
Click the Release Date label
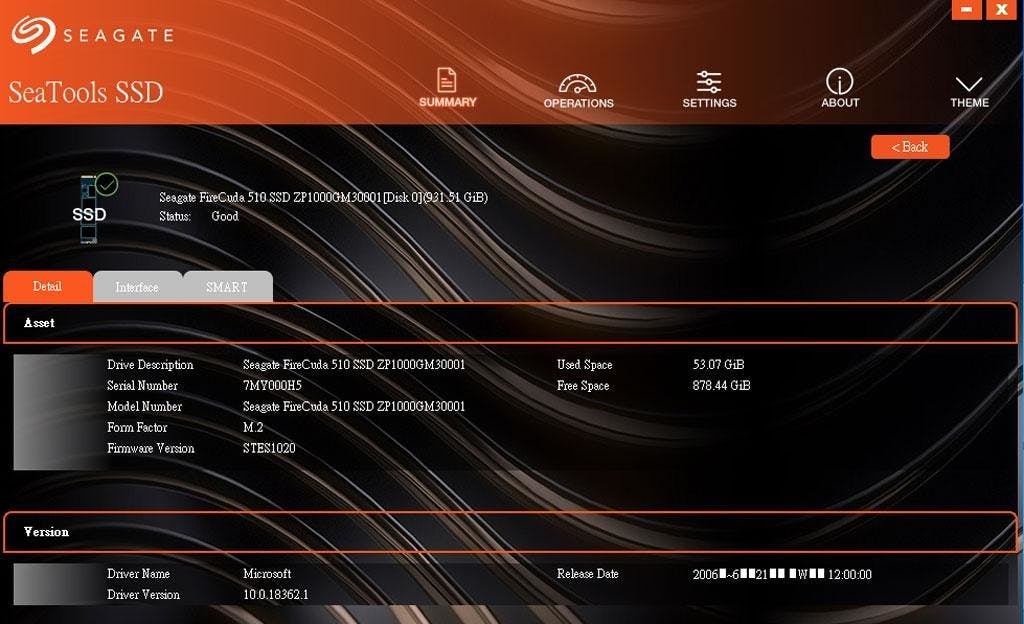(588, 574)
